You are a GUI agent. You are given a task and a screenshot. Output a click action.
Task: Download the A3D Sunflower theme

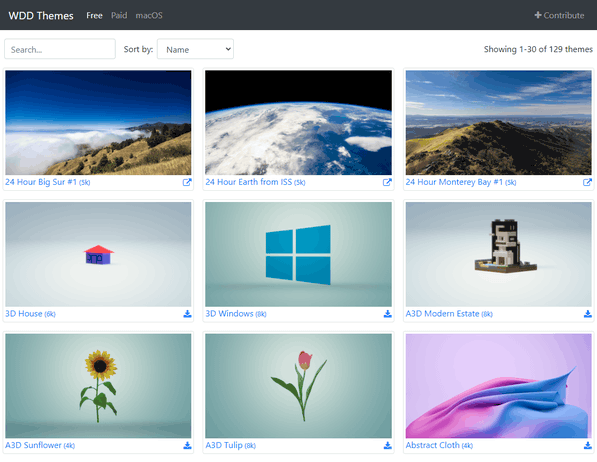tap(187, 445)
